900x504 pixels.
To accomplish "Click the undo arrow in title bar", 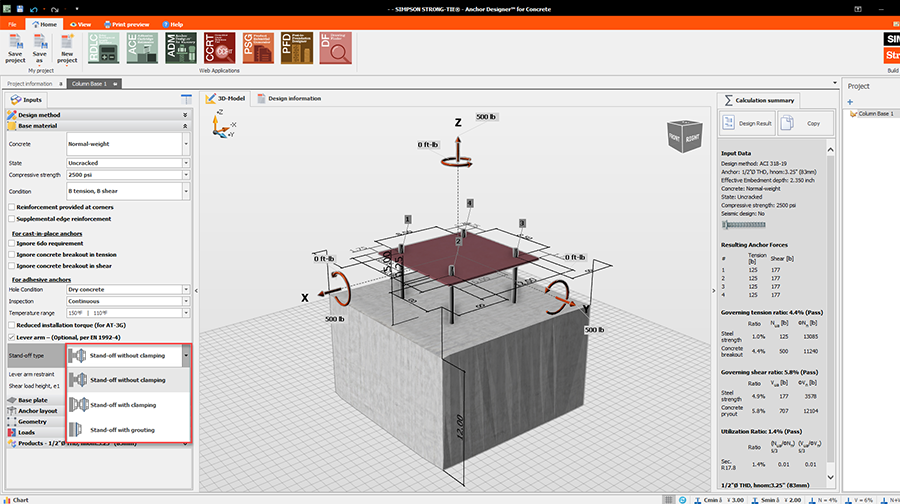I will coord(34,9).
